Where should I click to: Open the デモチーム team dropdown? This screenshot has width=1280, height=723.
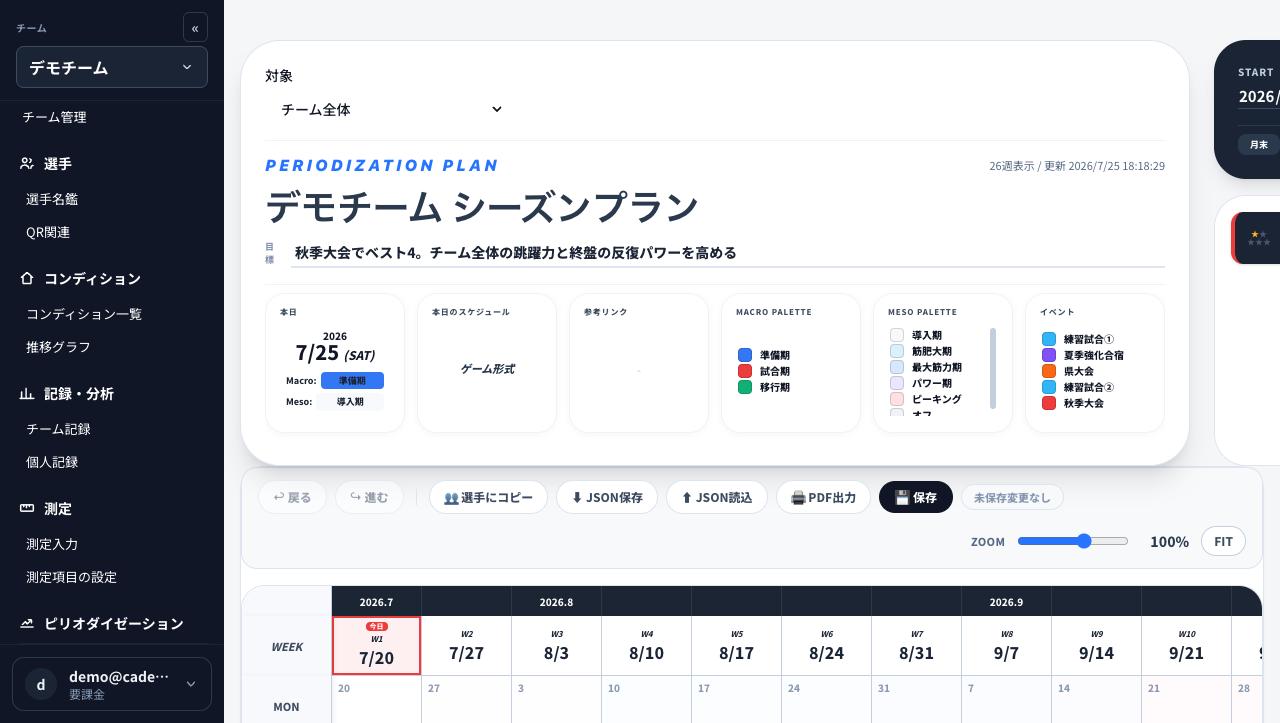click(x=112, y=67)
